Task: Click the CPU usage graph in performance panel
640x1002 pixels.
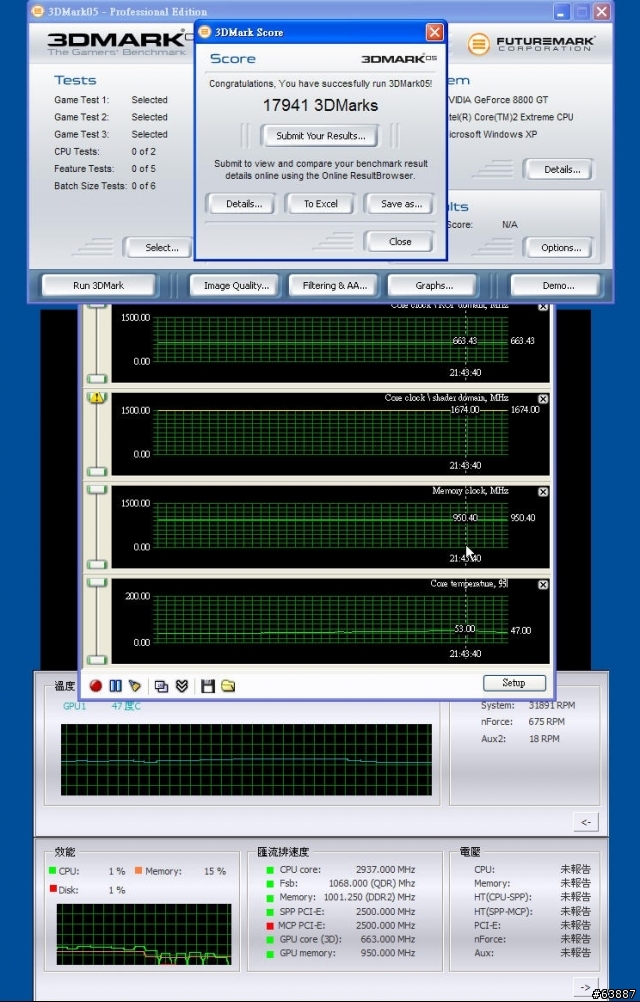Action: (144, 934)
